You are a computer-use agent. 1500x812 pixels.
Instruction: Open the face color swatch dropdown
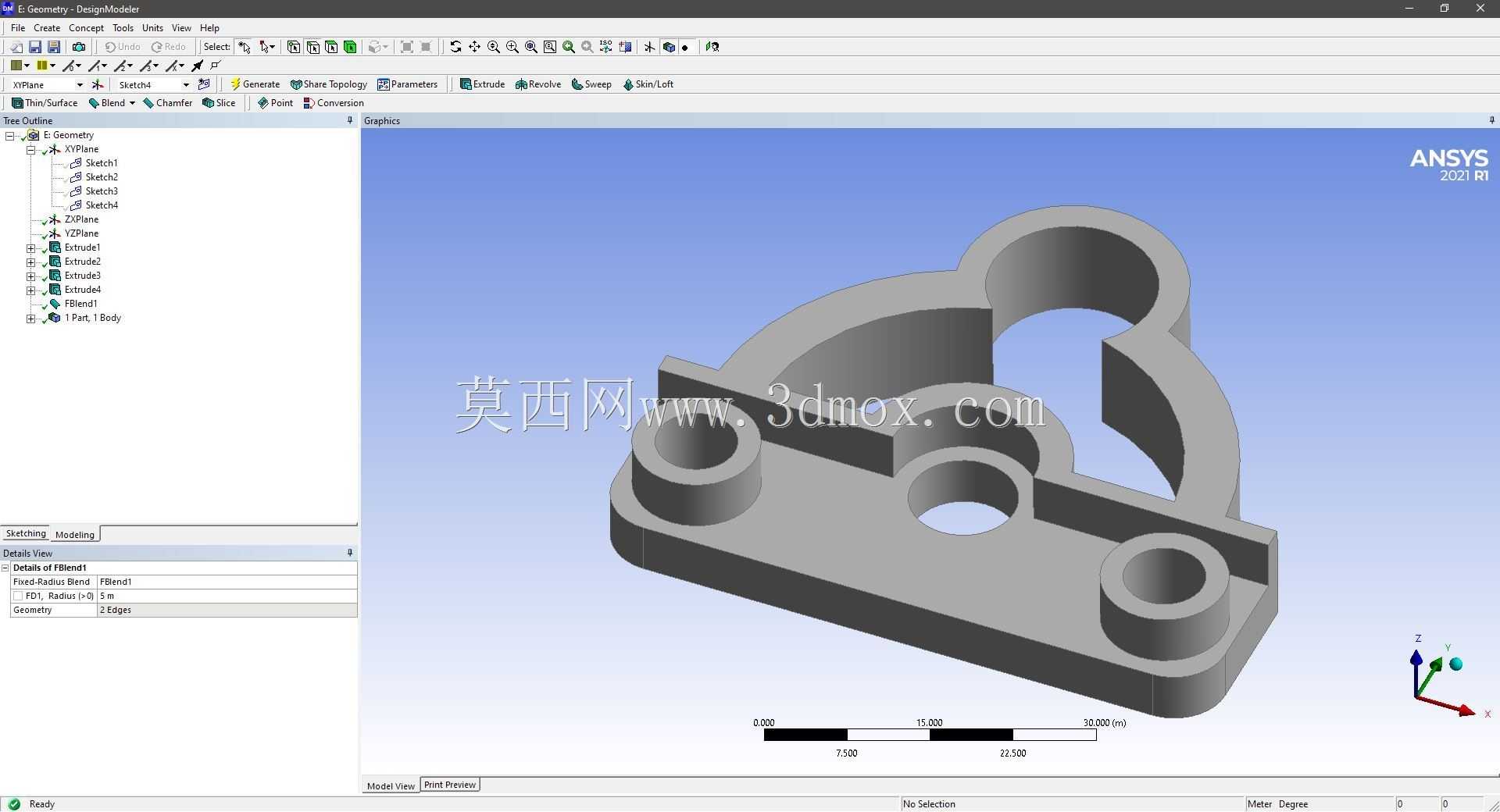(26, 66)
